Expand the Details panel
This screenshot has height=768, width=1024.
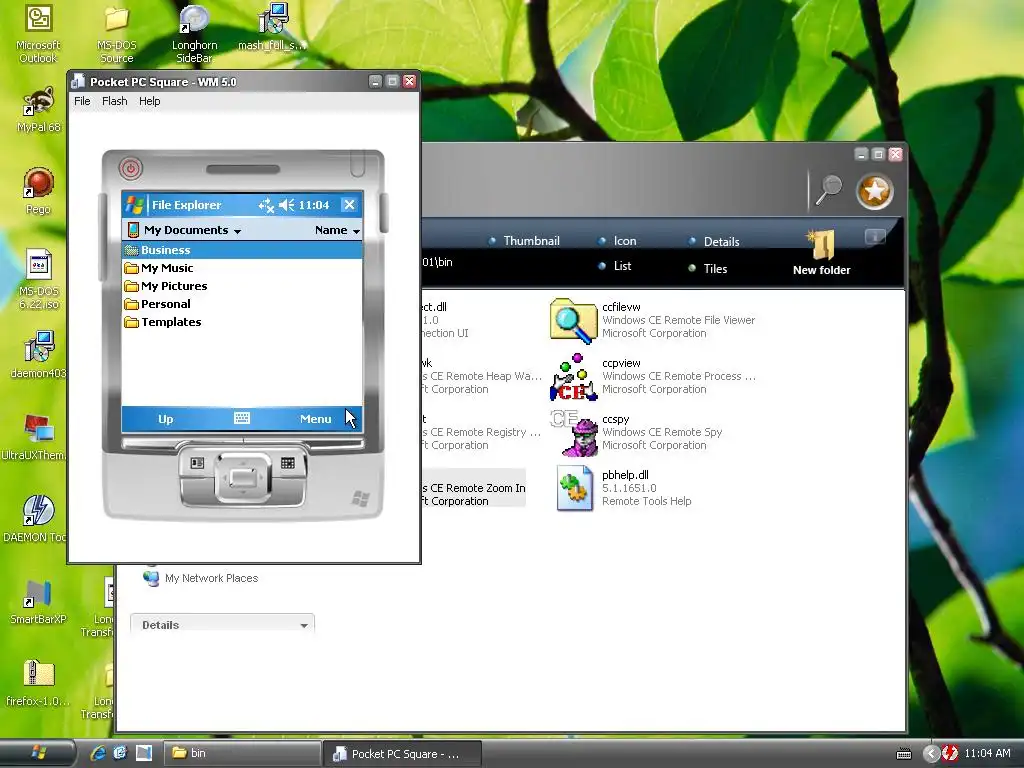point(222,625)
